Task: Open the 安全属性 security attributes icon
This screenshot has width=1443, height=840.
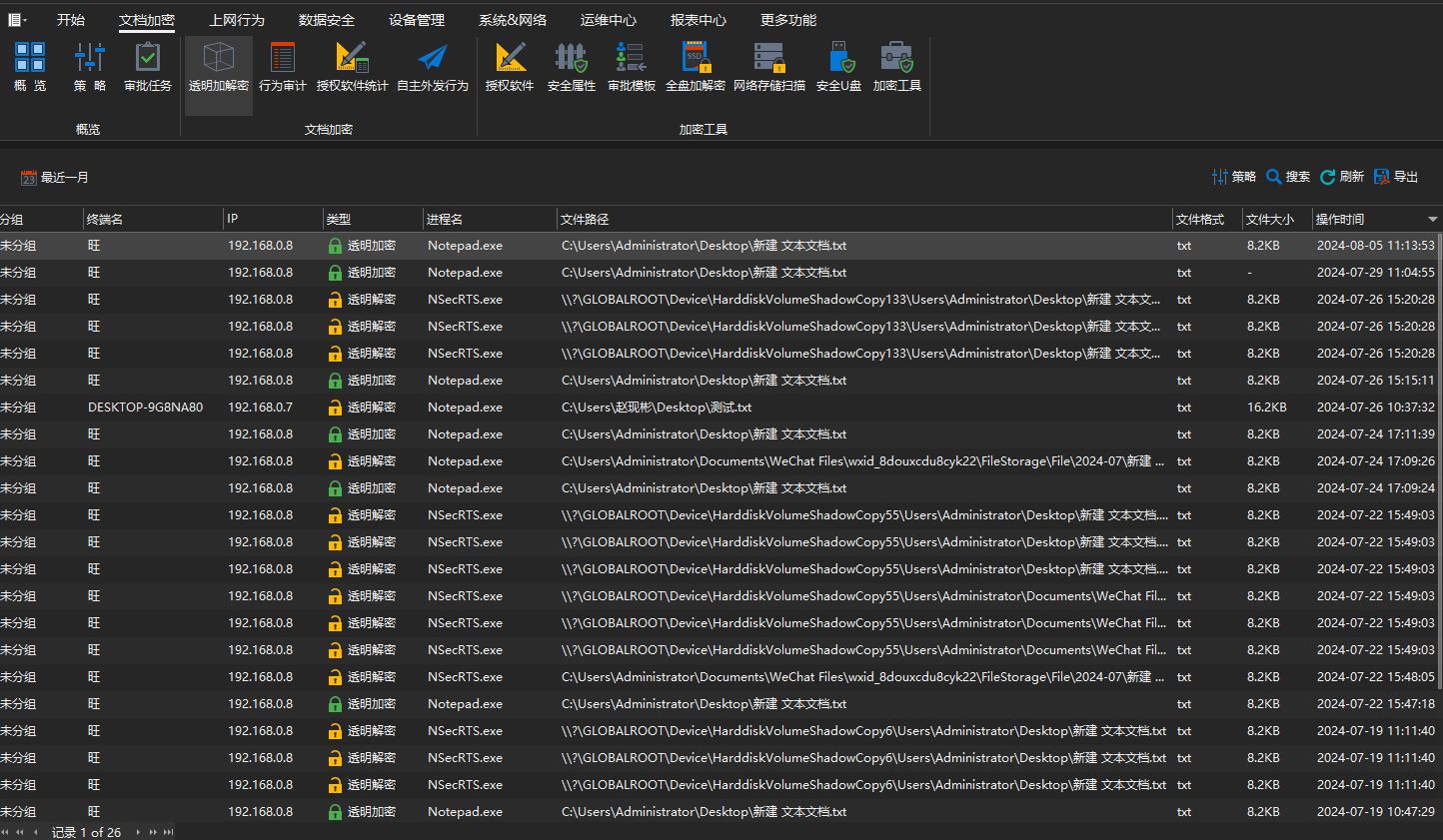Action: pos(572,67)
